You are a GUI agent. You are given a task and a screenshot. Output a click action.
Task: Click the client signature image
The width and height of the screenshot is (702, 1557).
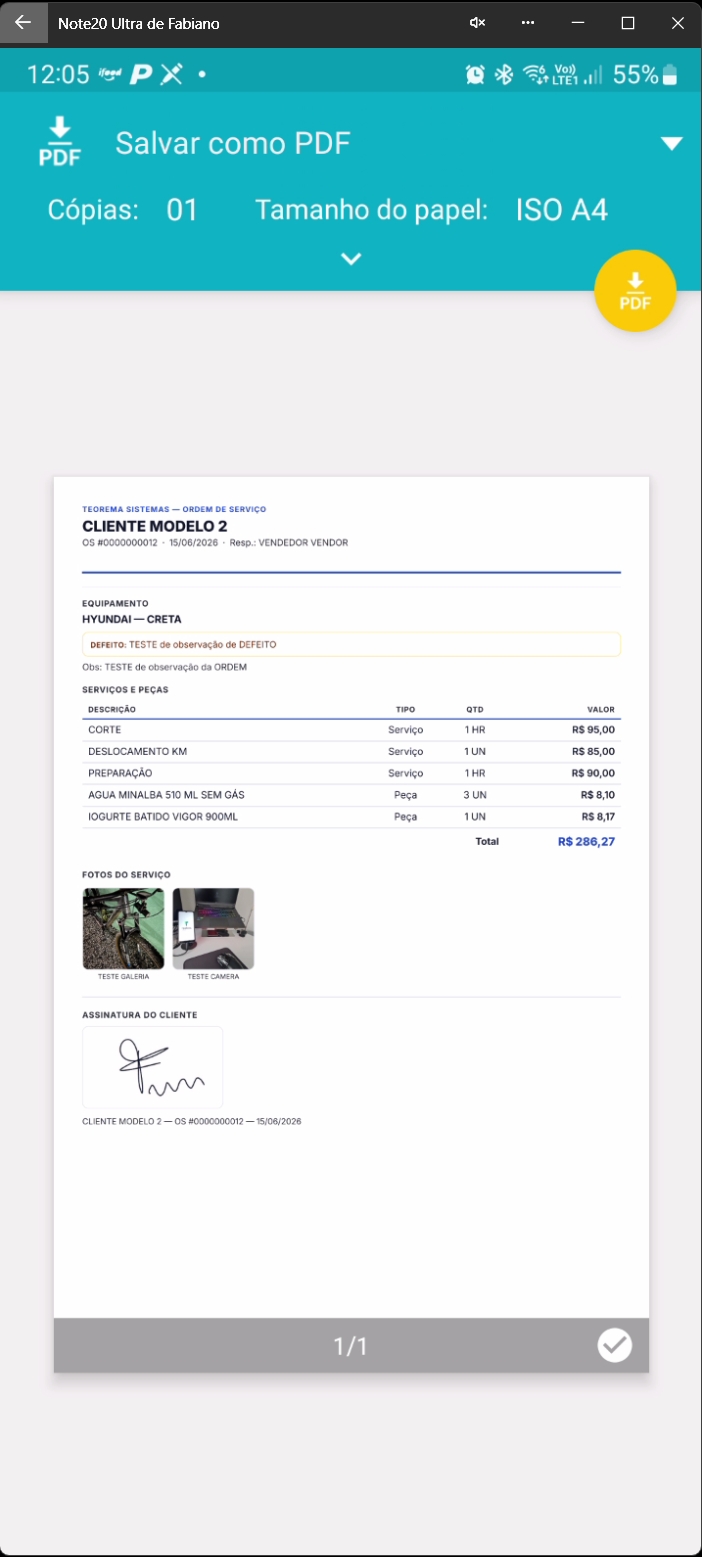152,1068
